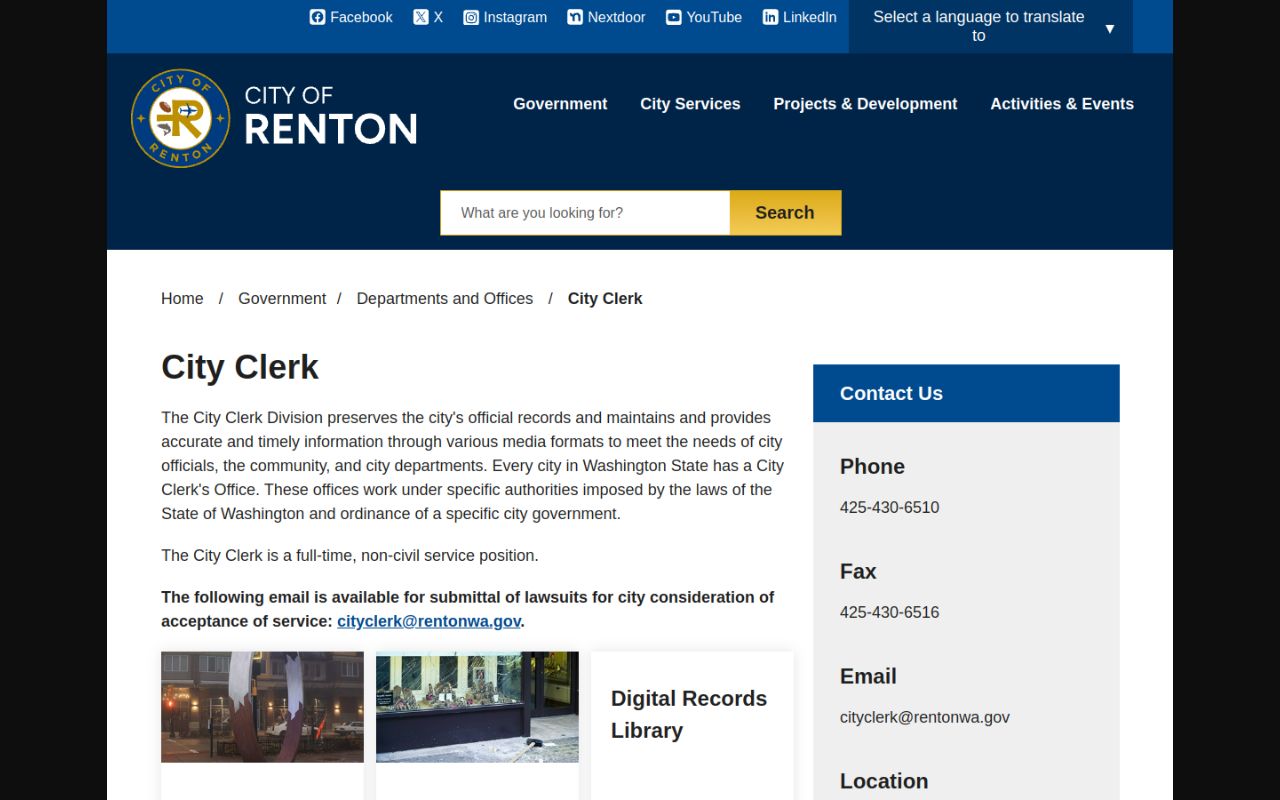Viewport: 1280px width, 800px height.
Task: Open the Nextdoor icon link
Action: click(x=606, y=17)
